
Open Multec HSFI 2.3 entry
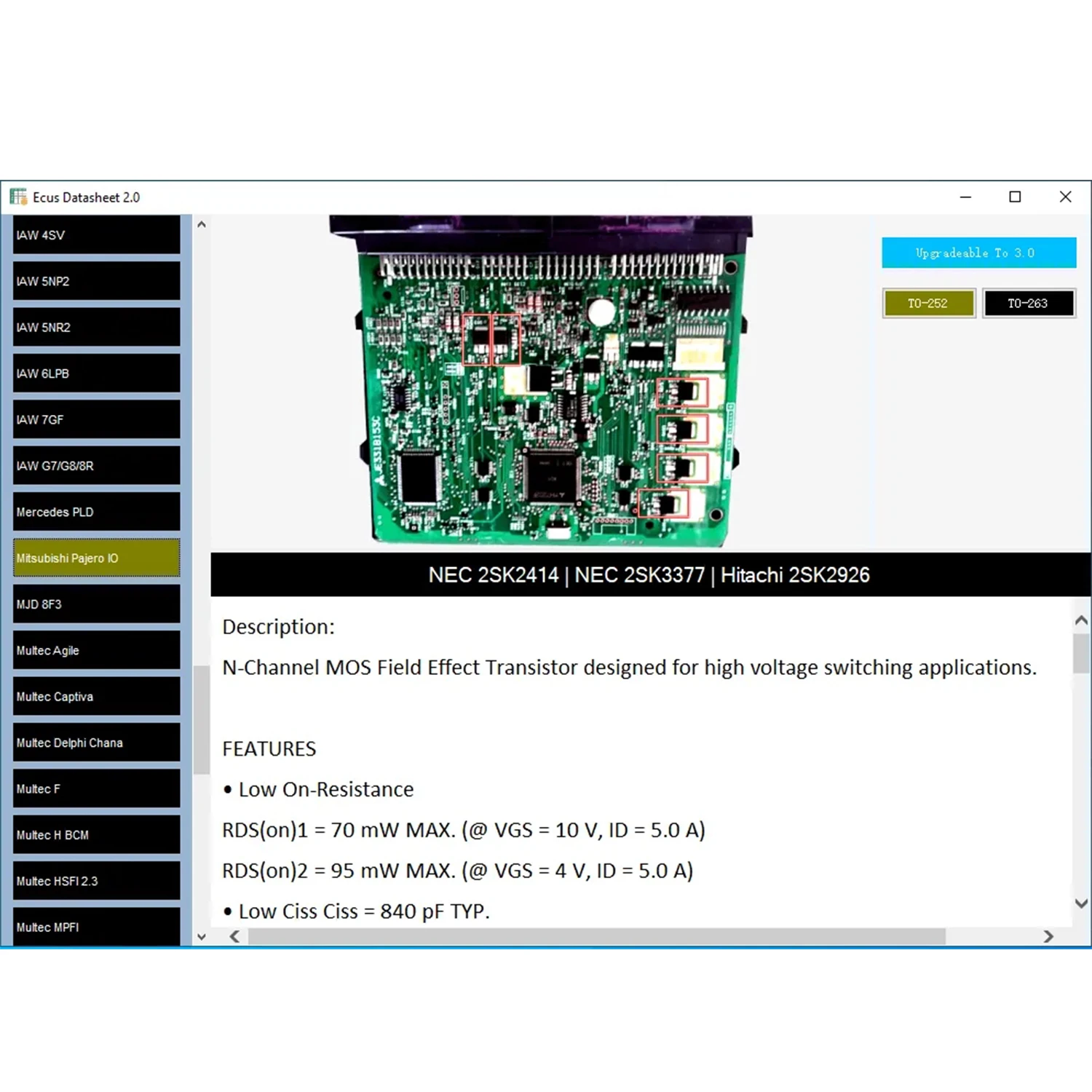point(96,881)
